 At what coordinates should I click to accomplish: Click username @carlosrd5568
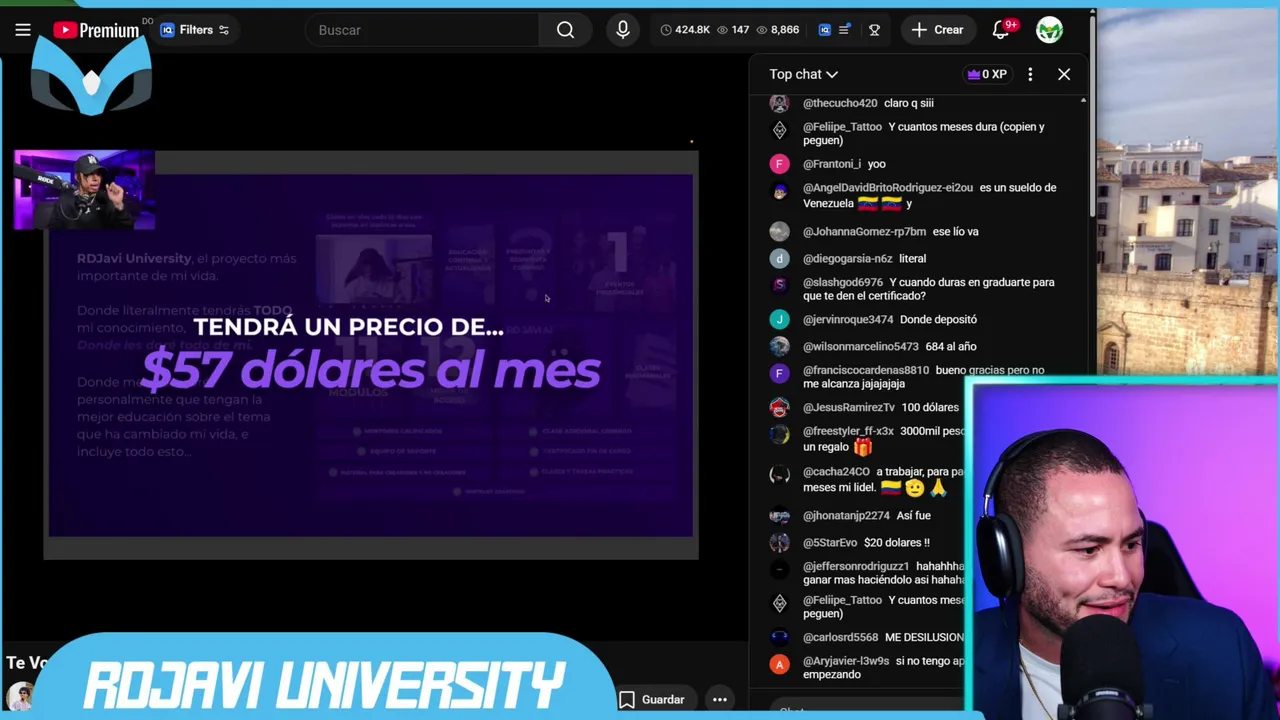coord(841,637)
